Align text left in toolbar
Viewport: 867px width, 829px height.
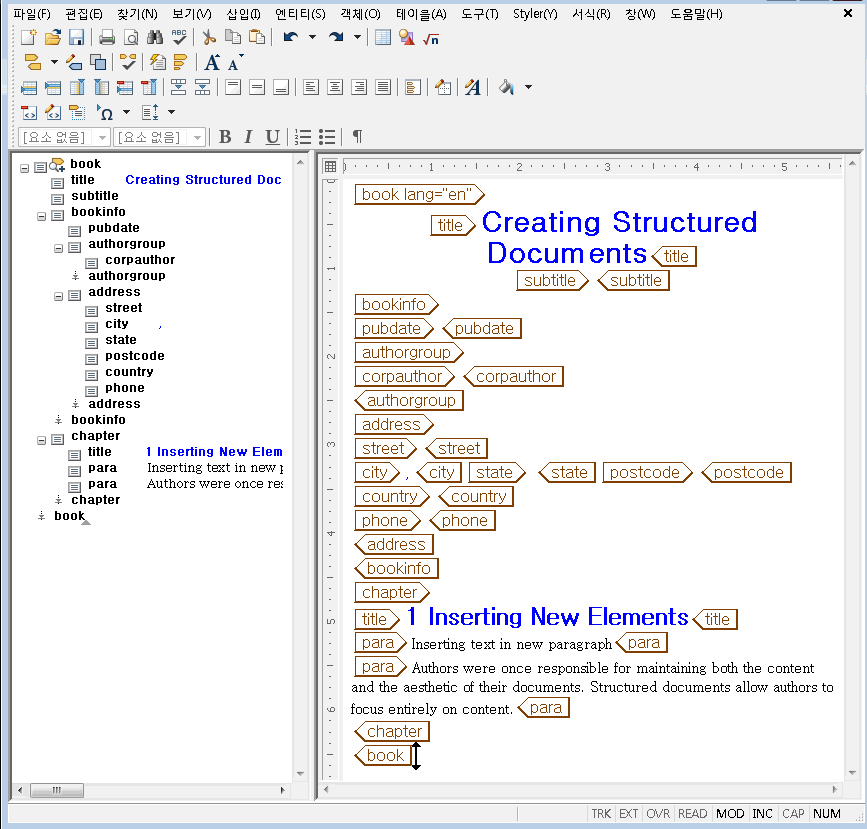pyautogui.click(x=311, y=87)
